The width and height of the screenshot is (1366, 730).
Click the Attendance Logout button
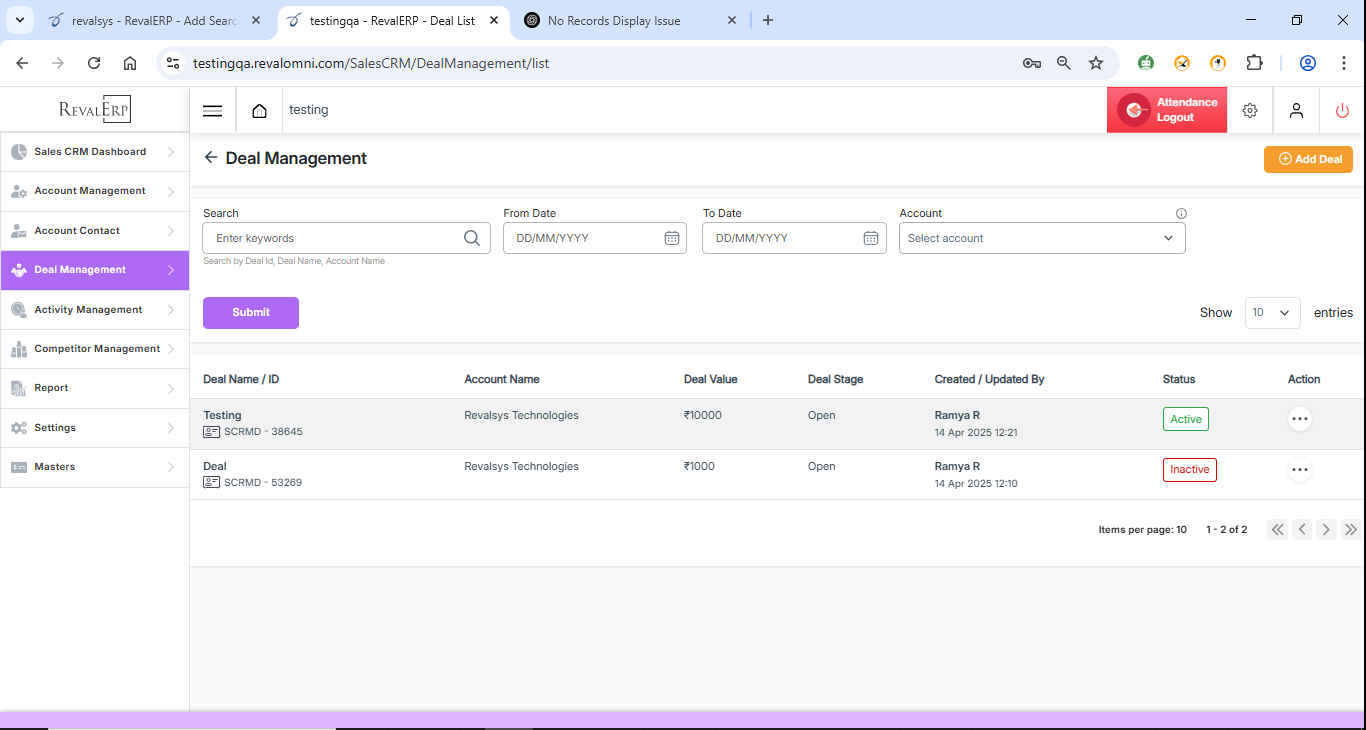[x=1166, y=110]
